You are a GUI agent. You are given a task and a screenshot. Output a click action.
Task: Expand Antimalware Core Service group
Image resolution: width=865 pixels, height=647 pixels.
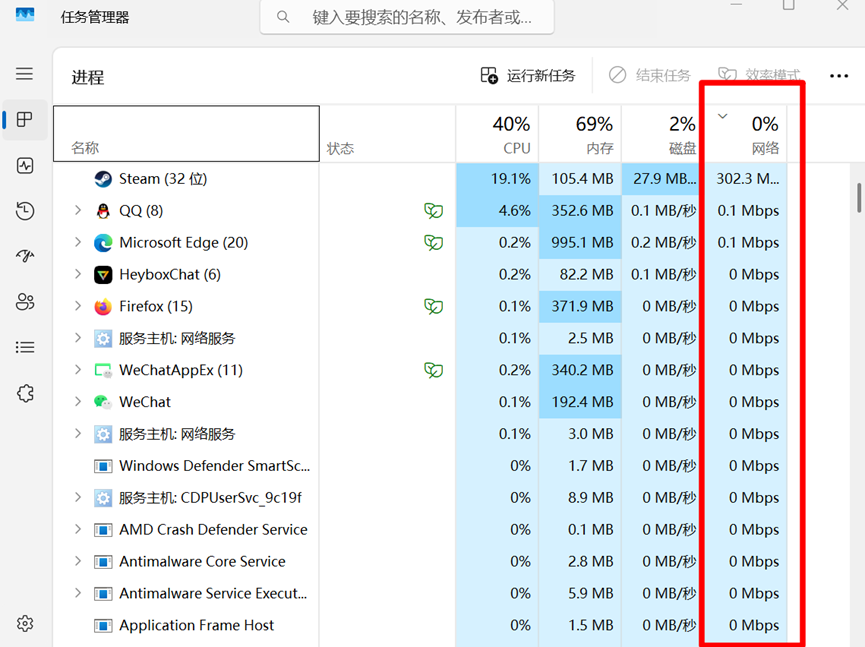click(78, 562)
